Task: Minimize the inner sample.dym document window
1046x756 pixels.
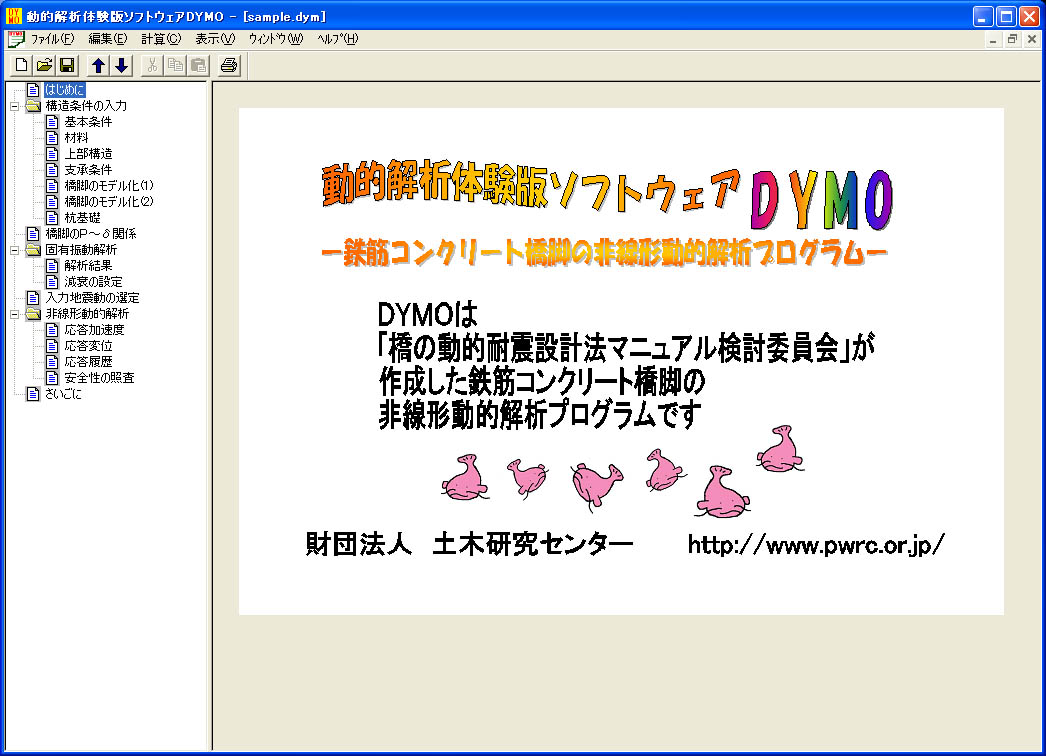Action: point(993,39)
